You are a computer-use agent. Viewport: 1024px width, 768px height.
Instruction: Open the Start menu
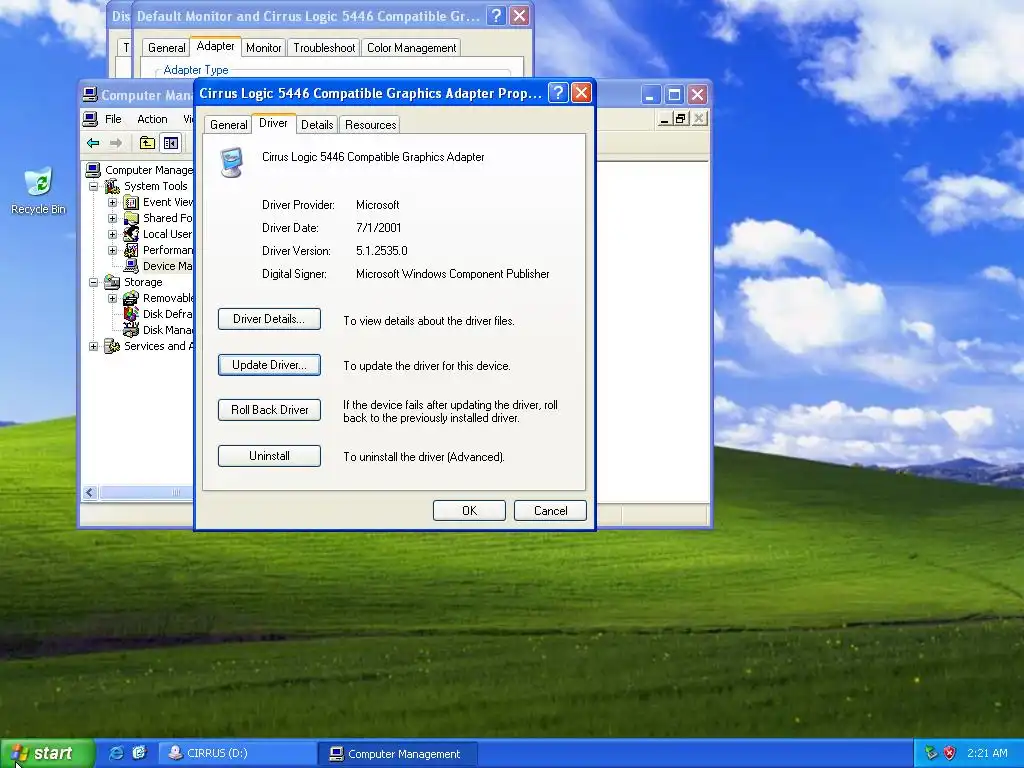click(47, 753)
